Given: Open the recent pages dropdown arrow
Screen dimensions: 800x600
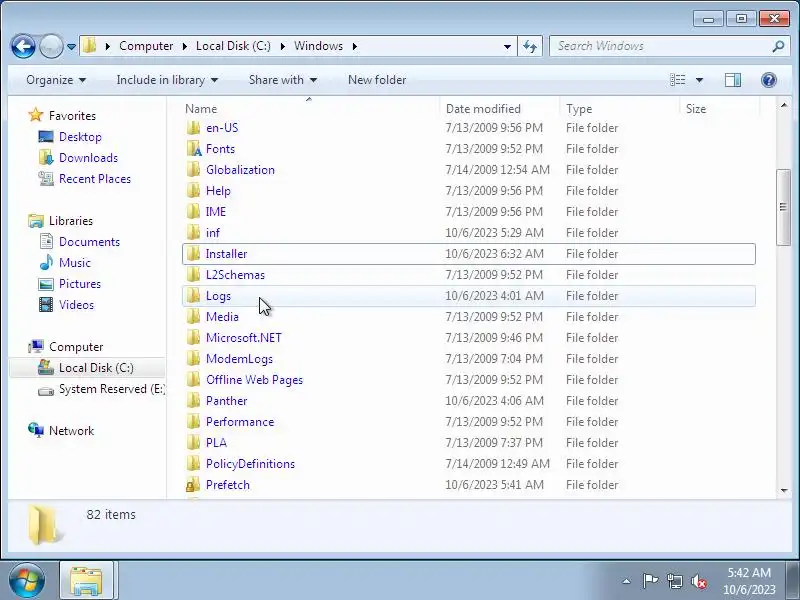Looking at the screenshot, I should tap(71, 47).
